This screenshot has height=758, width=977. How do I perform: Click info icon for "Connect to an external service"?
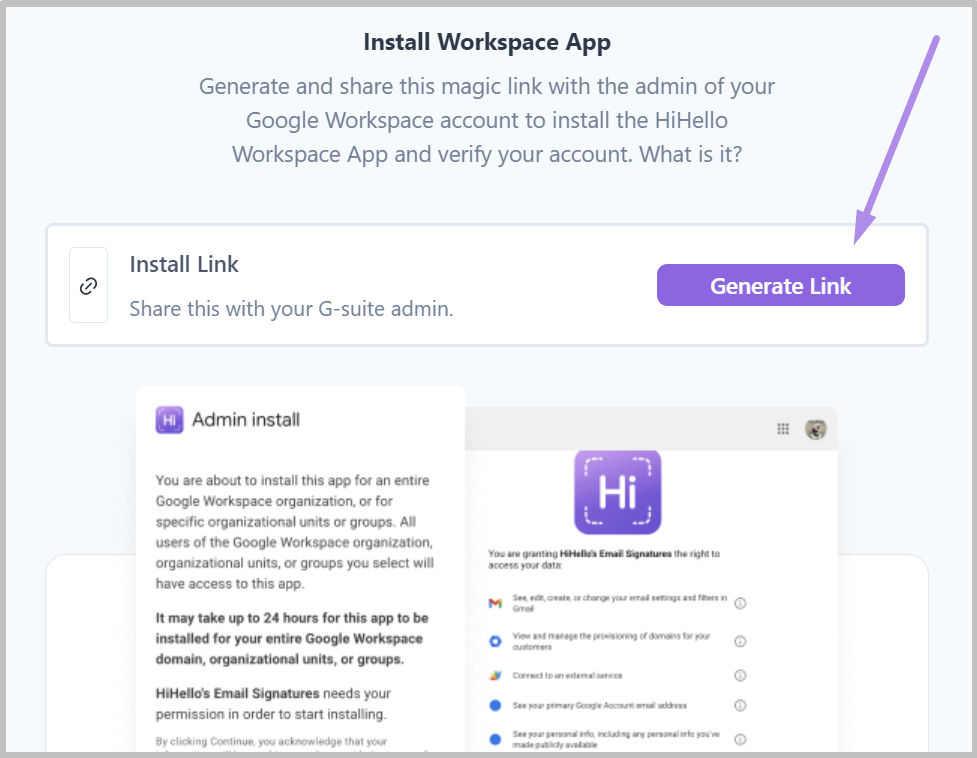click(740, 676)
